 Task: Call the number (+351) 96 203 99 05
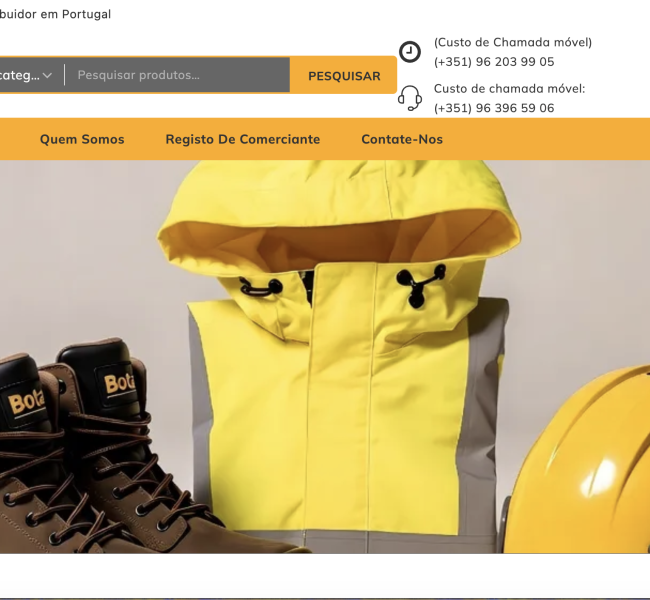(x=494, y=62)
